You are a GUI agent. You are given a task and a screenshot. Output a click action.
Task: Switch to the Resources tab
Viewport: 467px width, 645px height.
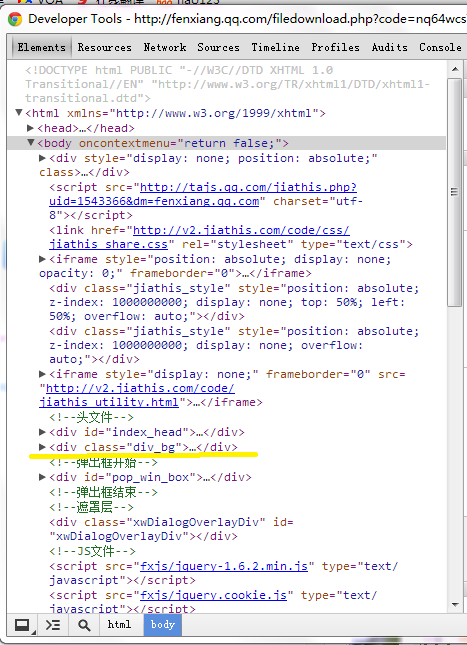click(x=105, y=47)
